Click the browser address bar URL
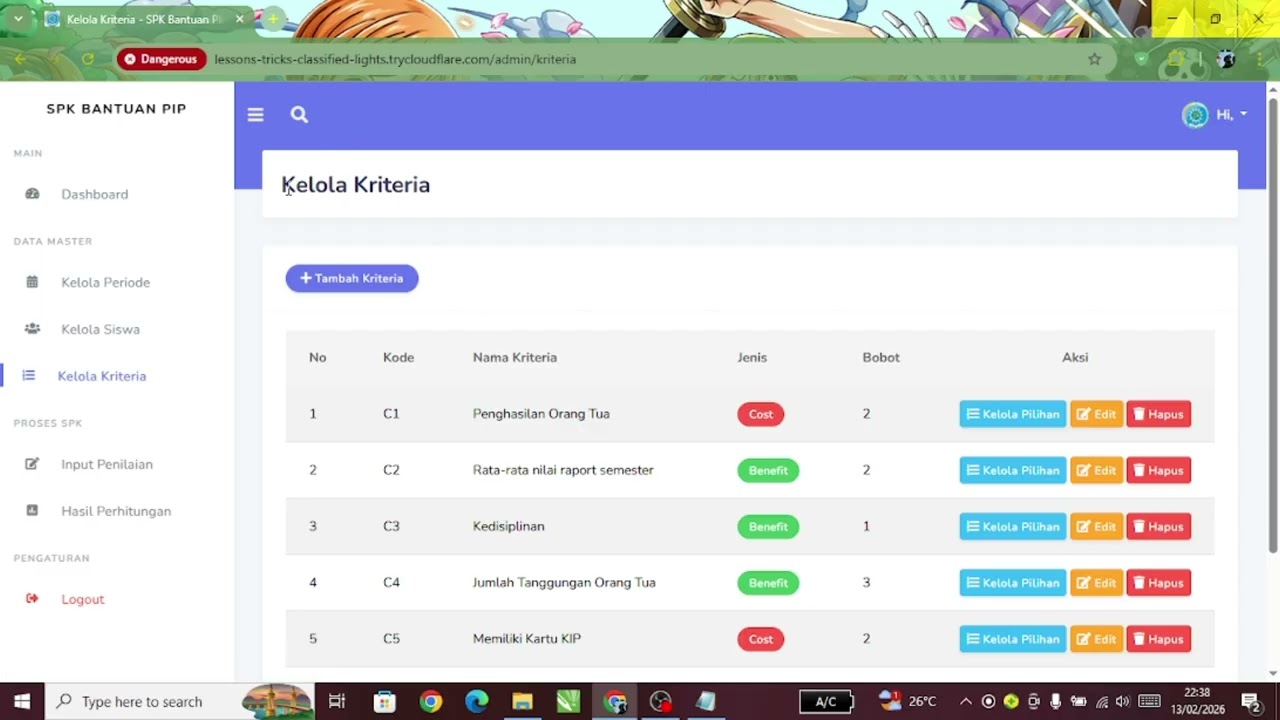The image size is (1280, 720). point(395,59)
